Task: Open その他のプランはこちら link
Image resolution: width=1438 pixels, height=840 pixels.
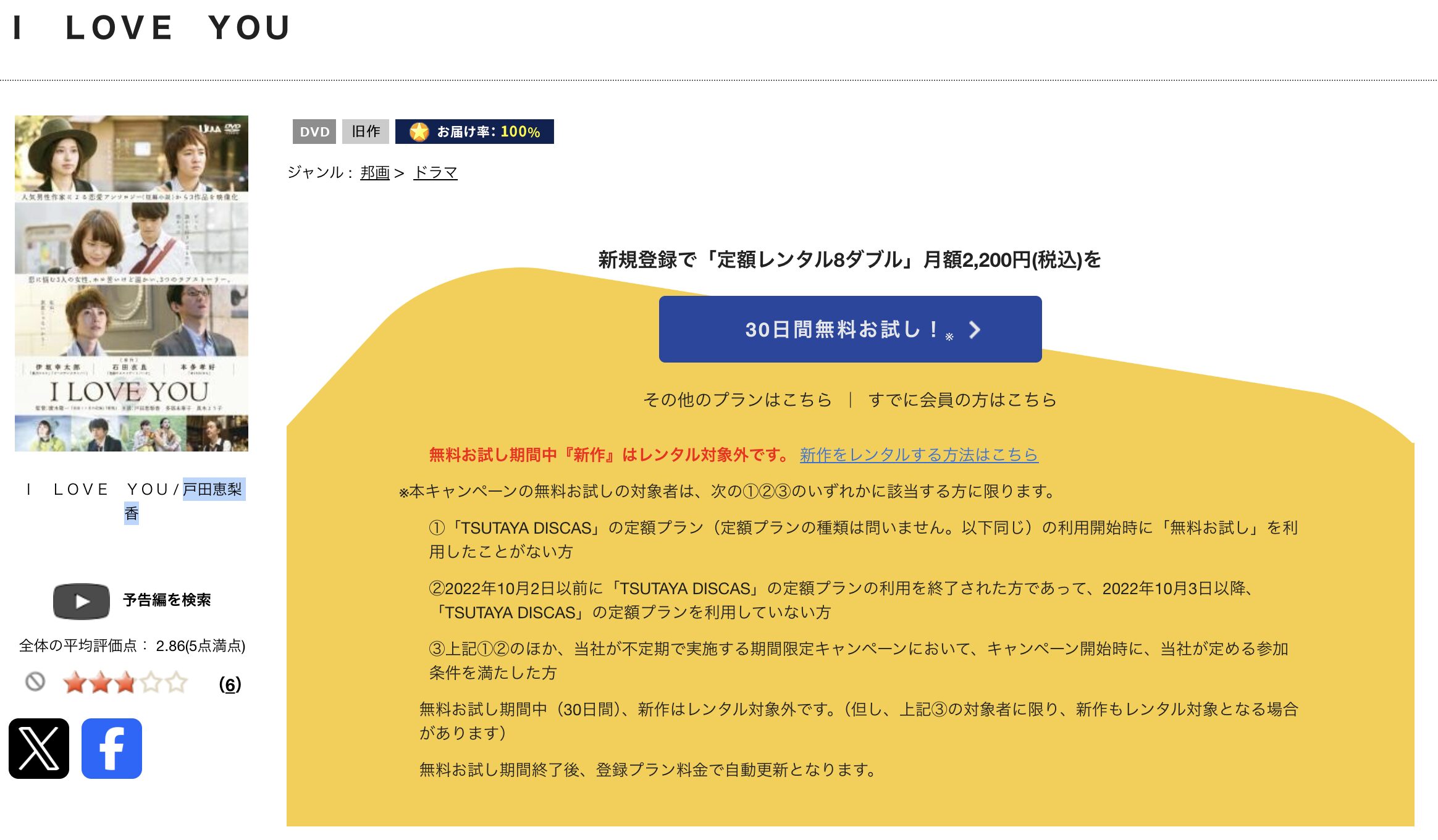Action: 738,400
